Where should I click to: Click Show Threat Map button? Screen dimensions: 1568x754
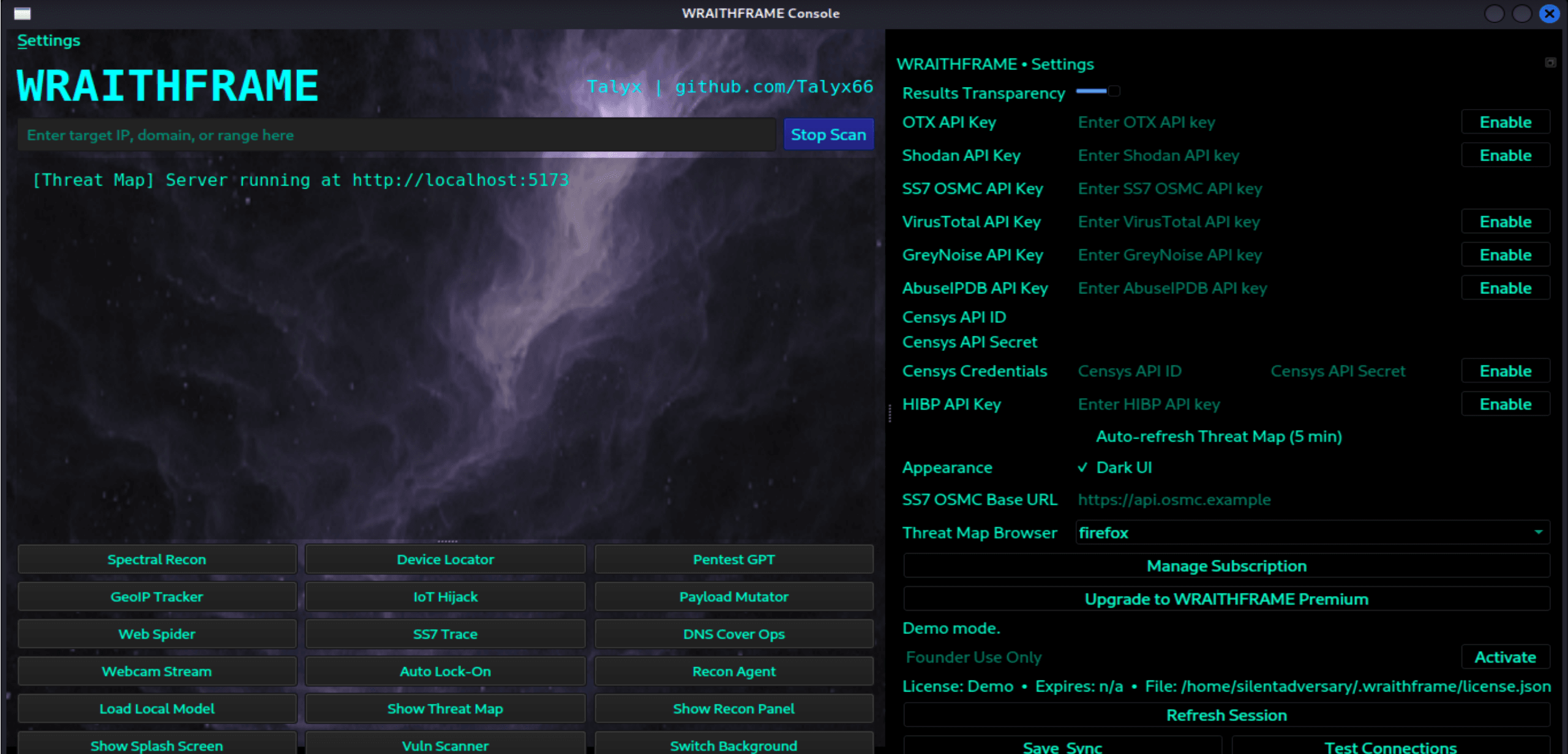[445, 709]
